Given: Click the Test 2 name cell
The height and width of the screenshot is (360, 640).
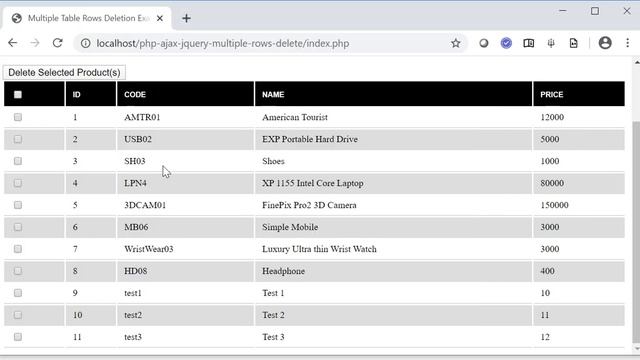Looking at the screenshot, I should (x=393, y=315).
